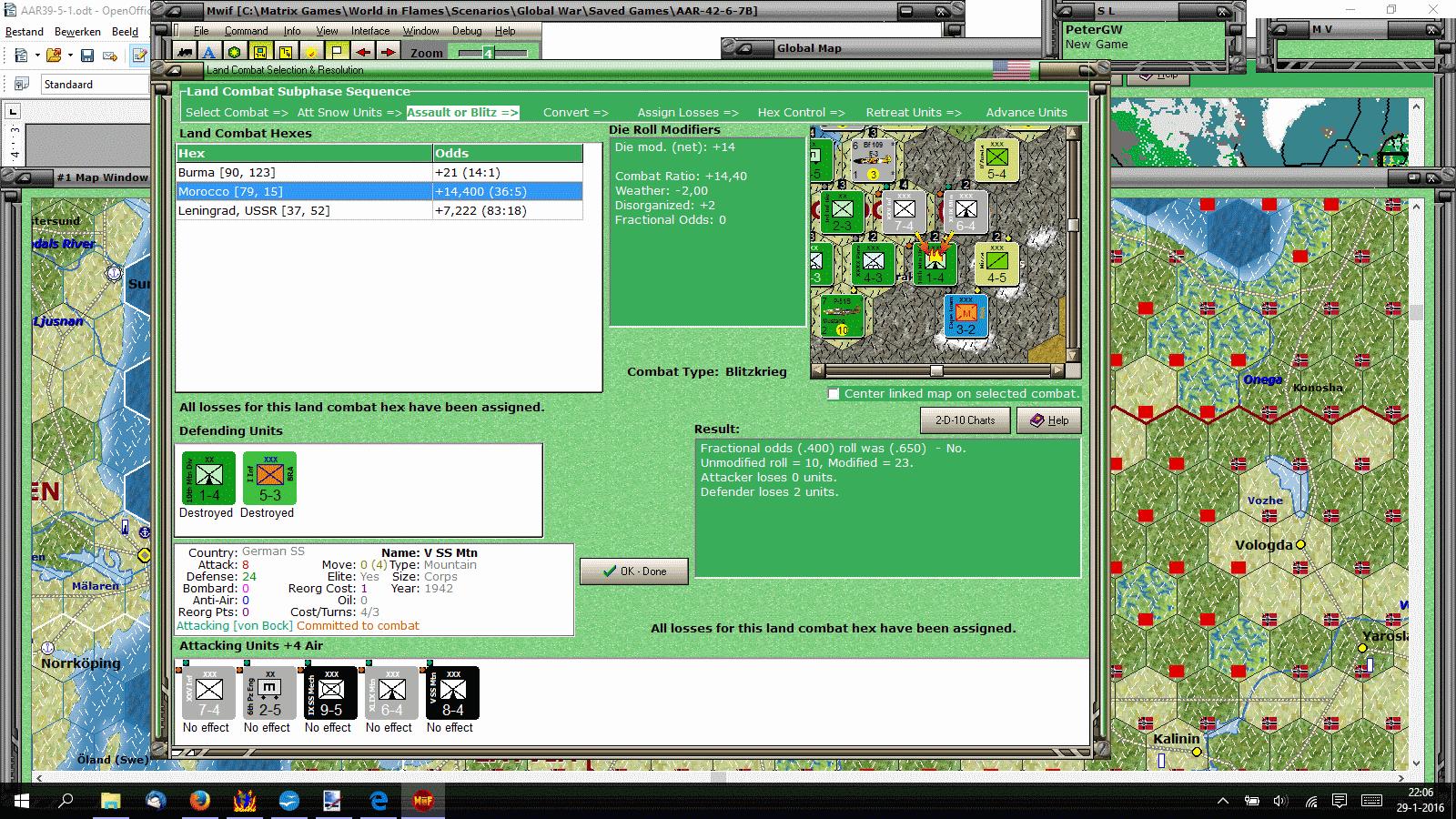This screenshot has height=819, width=1456.
Task: Open the Info menu
Action: (292, 31)
